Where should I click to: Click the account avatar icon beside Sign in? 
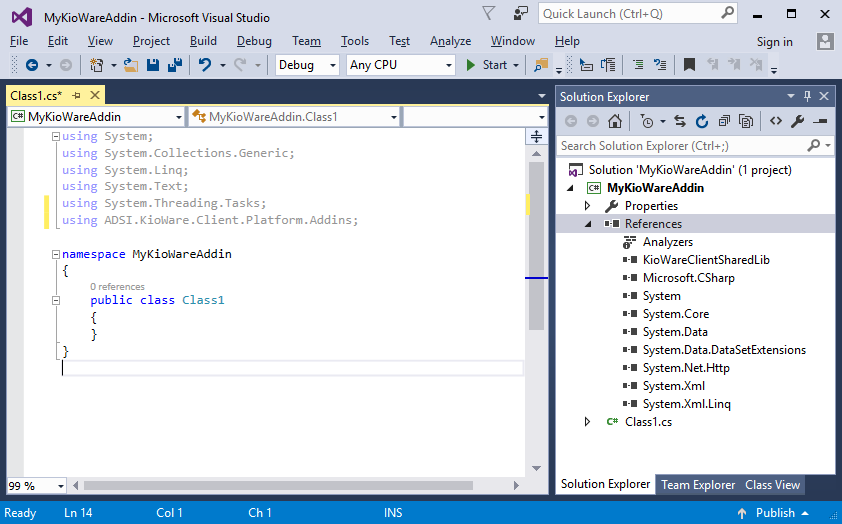coord(825,41)
